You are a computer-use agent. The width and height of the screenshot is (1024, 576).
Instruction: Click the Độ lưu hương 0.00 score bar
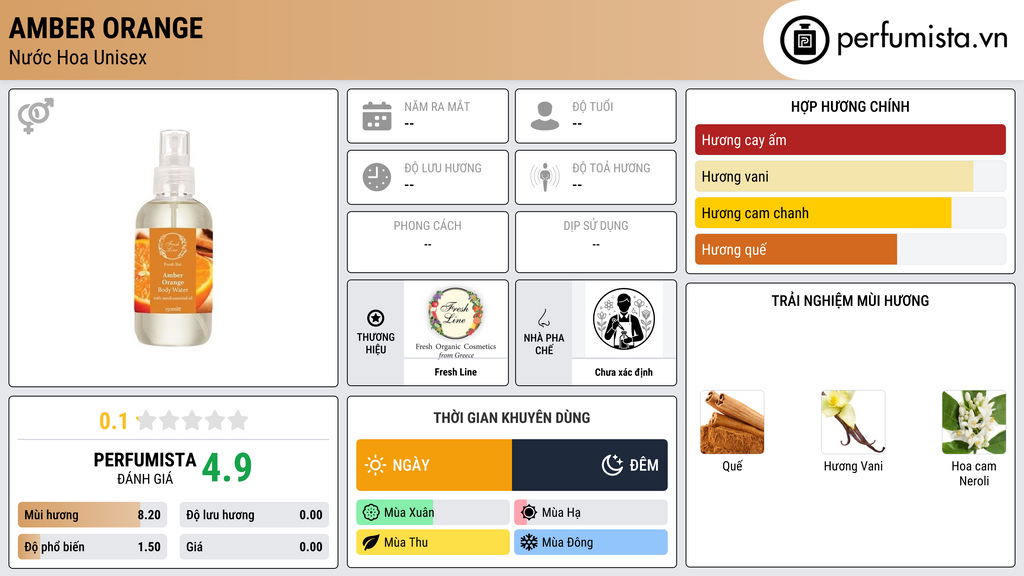click(254, 515)
